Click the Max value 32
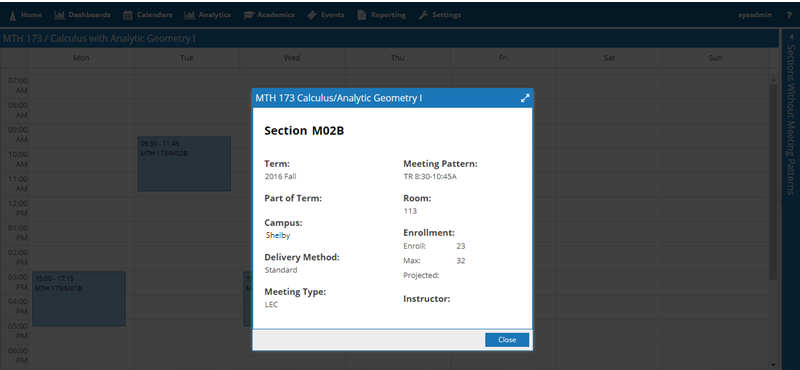The height and width of the screenshot is (370, 800). coord(461,261)
